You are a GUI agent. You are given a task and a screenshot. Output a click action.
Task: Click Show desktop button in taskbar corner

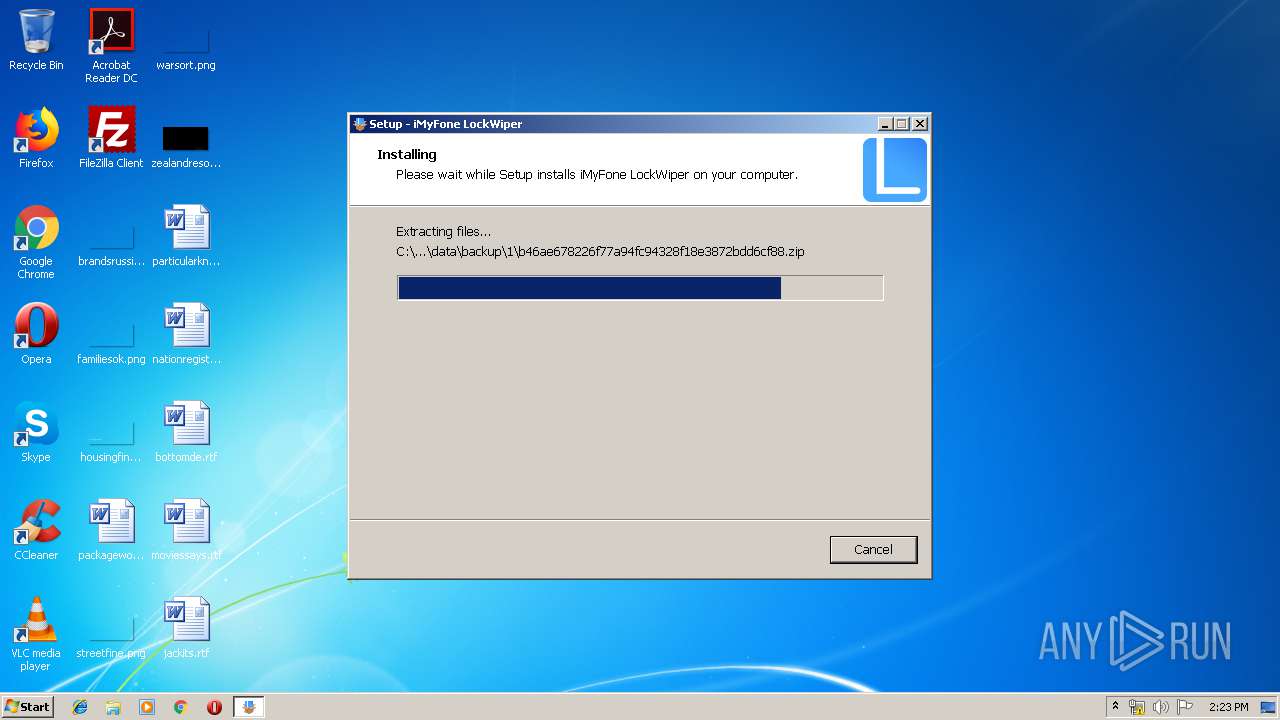click(1269, 707)
